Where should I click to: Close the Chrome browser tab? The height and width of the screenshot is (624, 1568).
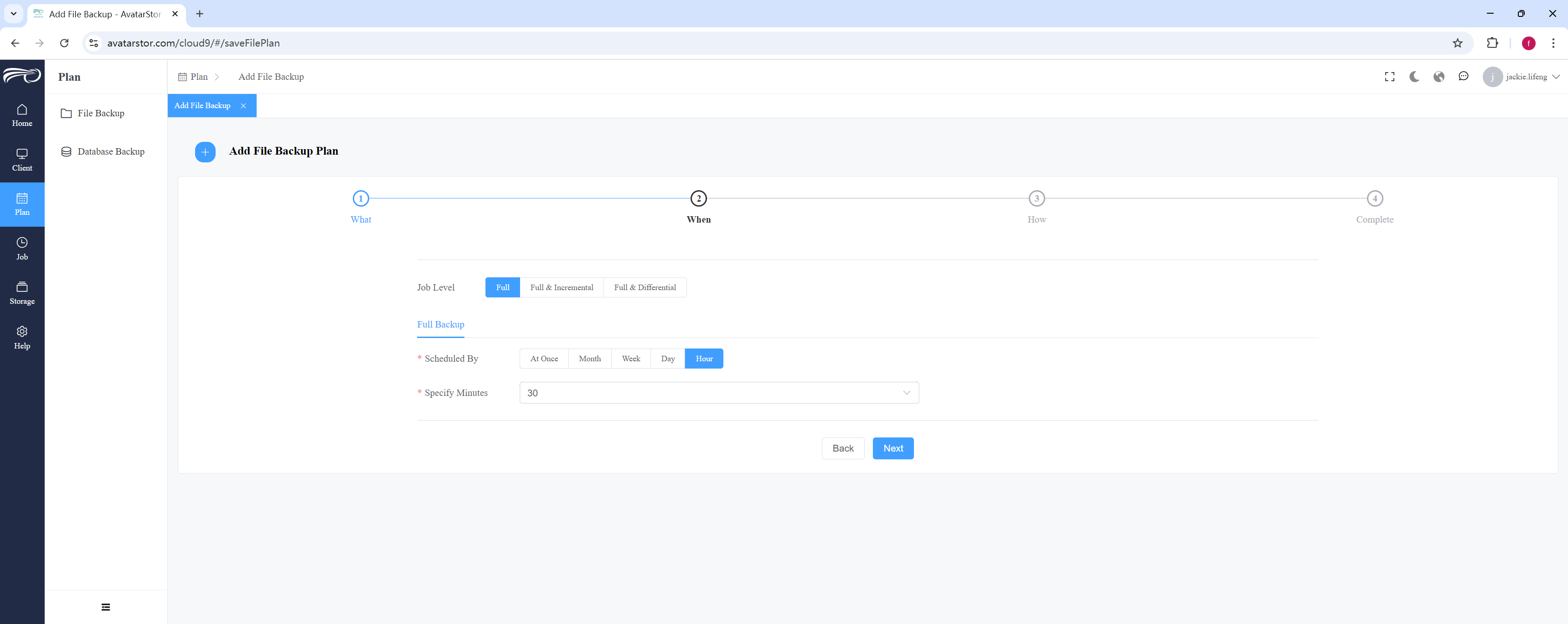point(175,13)
